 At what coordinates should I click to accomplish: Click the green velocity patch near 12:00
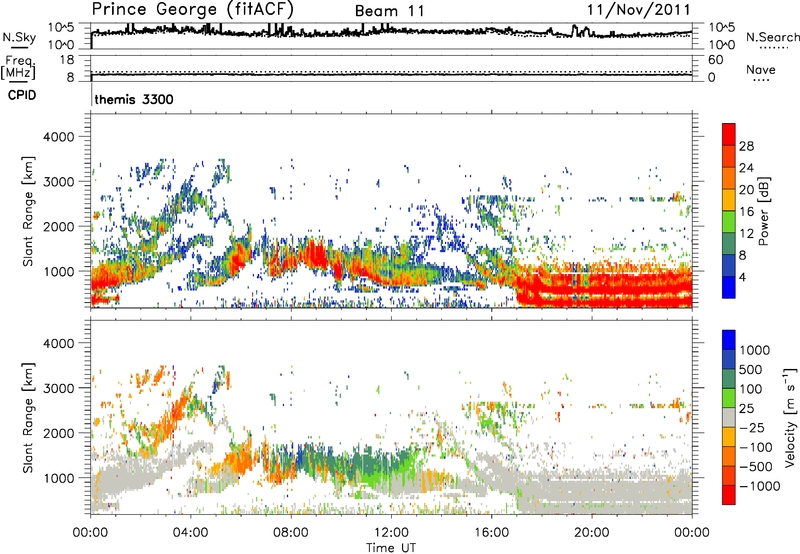pos(378,469)
